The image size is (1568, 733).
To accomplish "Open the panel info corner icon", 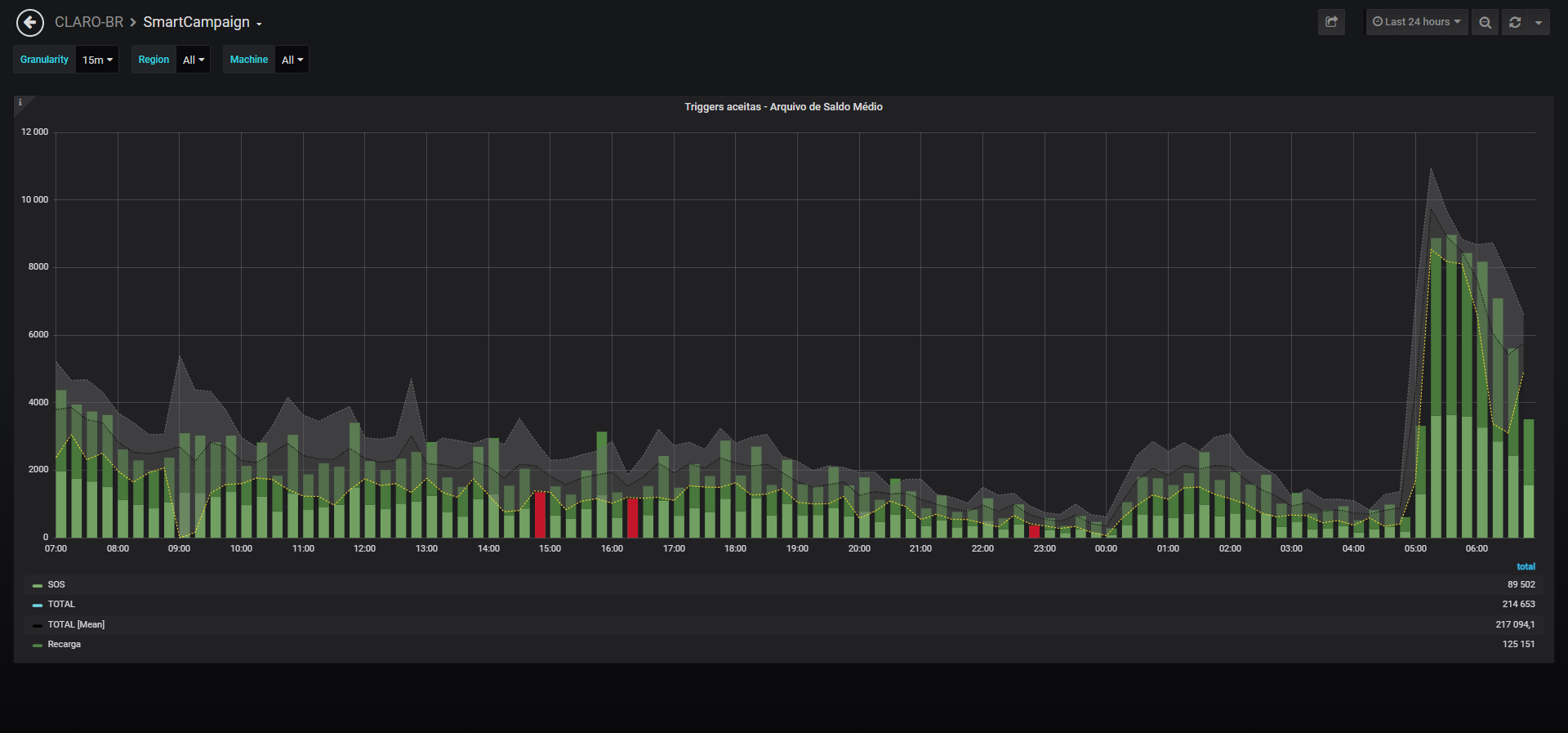I will [x=20, y=103].
